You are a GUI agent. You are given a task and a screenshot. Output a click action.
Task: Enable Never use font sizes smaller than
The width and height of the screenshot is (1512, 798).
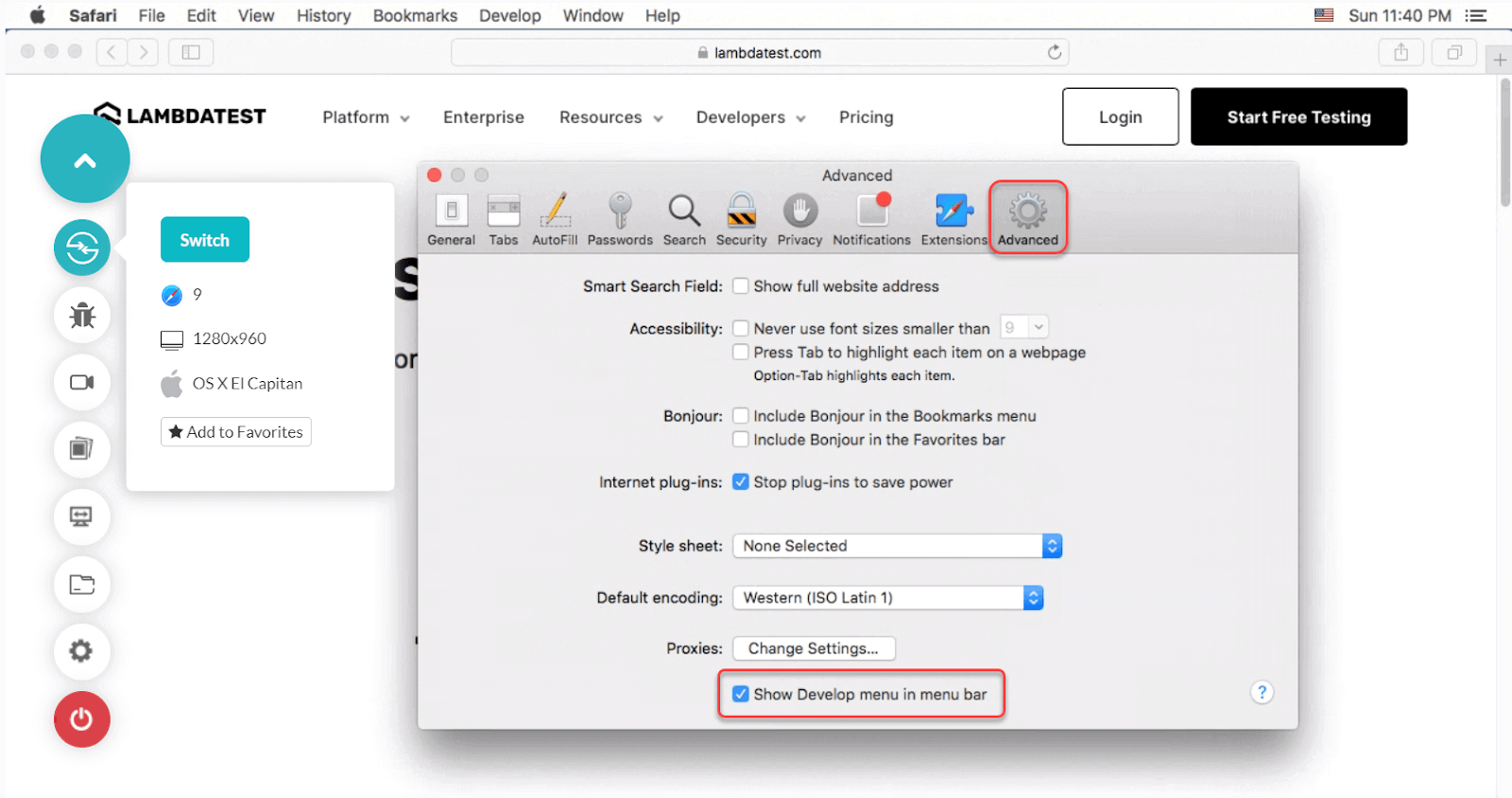(x=741, y=328)
